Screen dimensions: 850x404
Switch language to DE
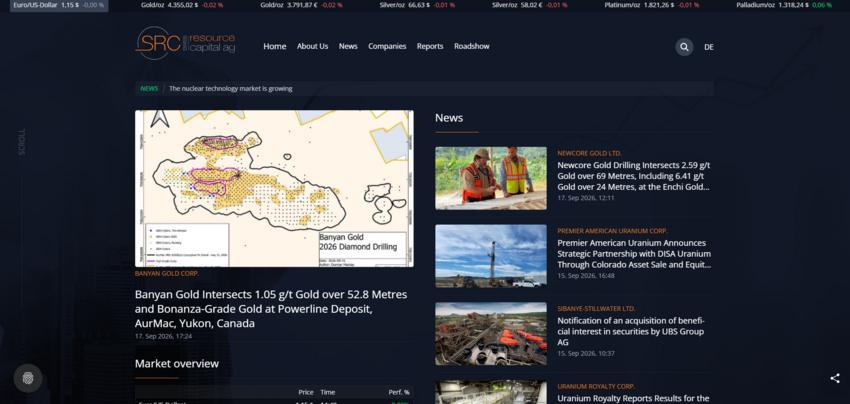(709, 47)
